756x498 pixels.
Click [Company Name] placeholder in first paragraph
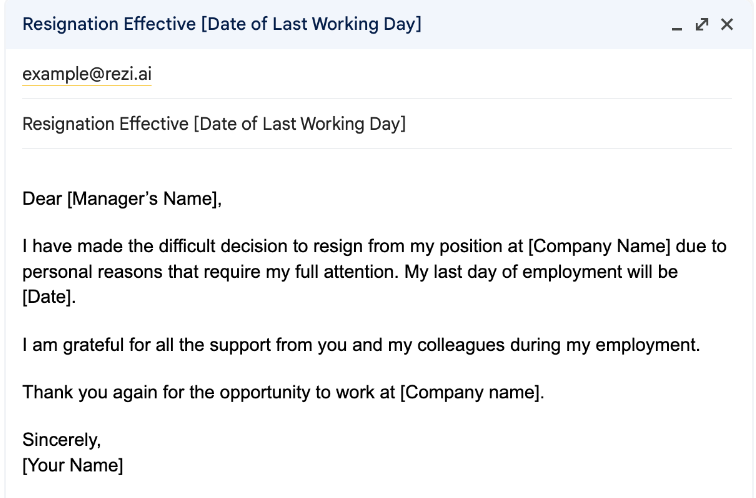[x=599, y=246]
